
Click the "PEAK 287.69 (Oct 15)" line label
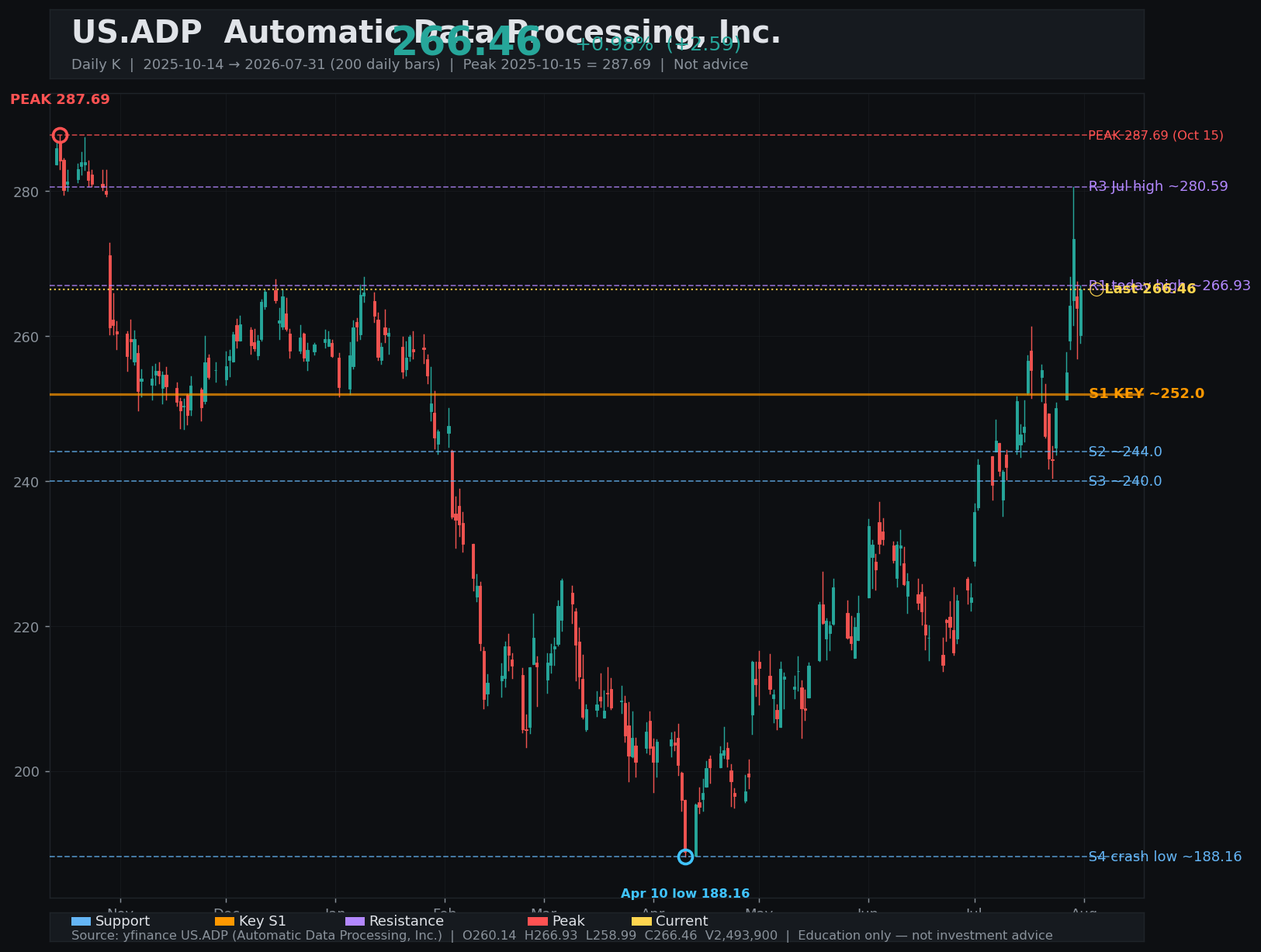point(1155,136)
